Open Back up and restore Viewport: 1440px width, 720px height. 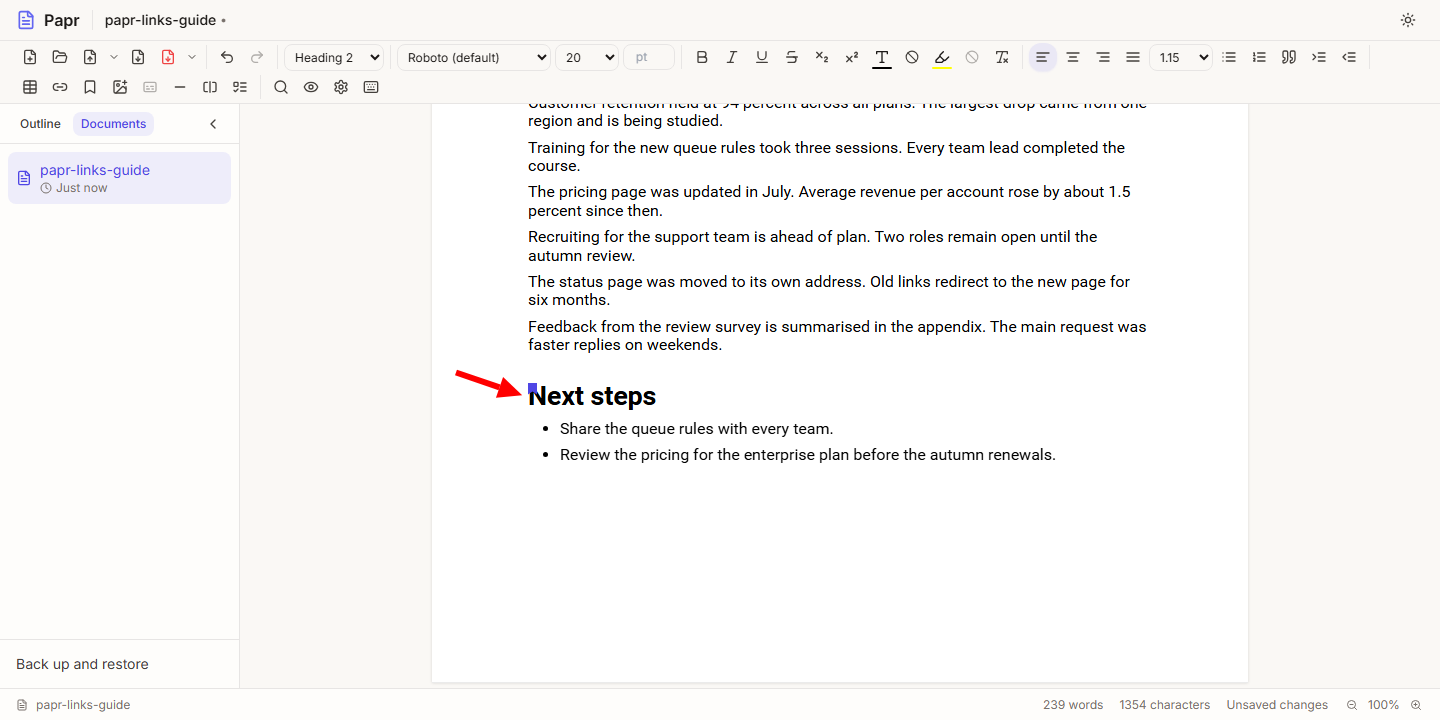tap(82, 664)
